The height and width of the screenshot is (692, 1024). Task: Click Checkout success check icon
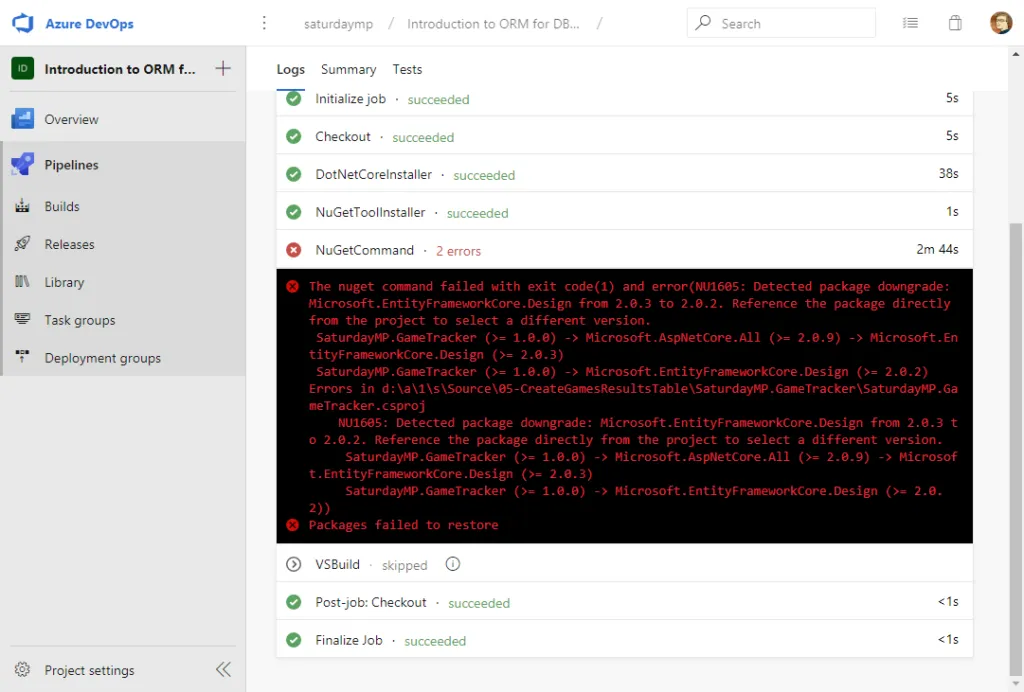click(294, 136)
